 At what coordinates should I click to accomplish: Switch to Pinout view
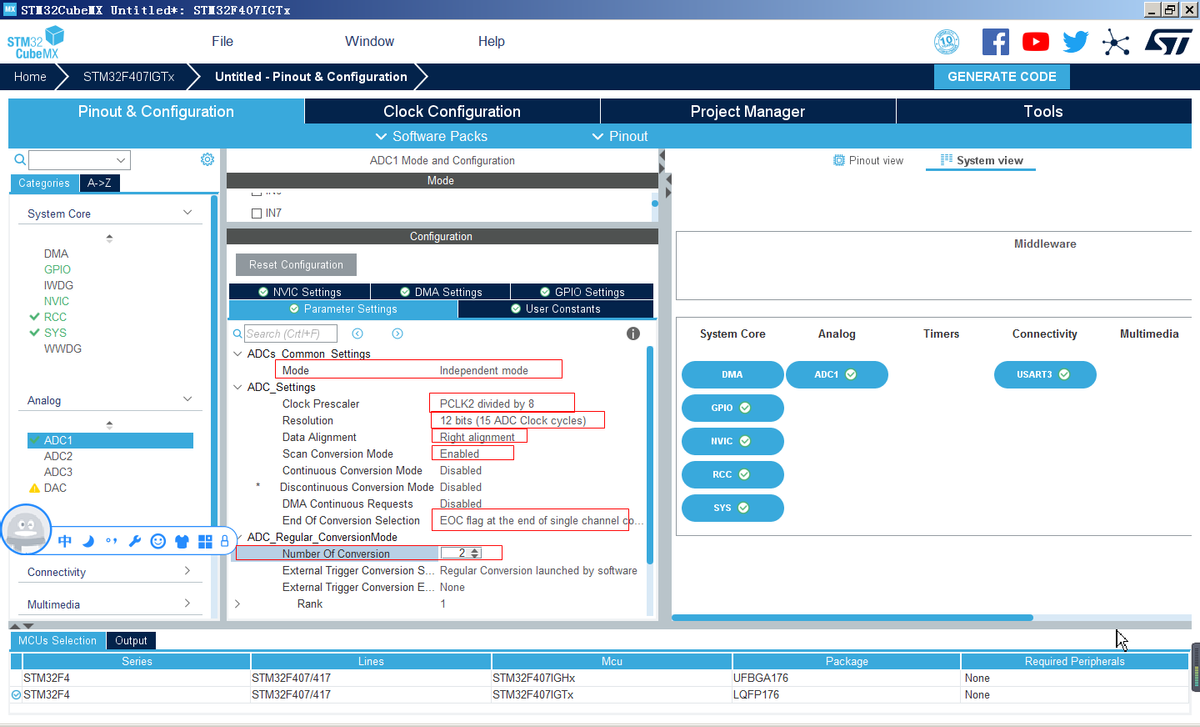click(868, 160)
